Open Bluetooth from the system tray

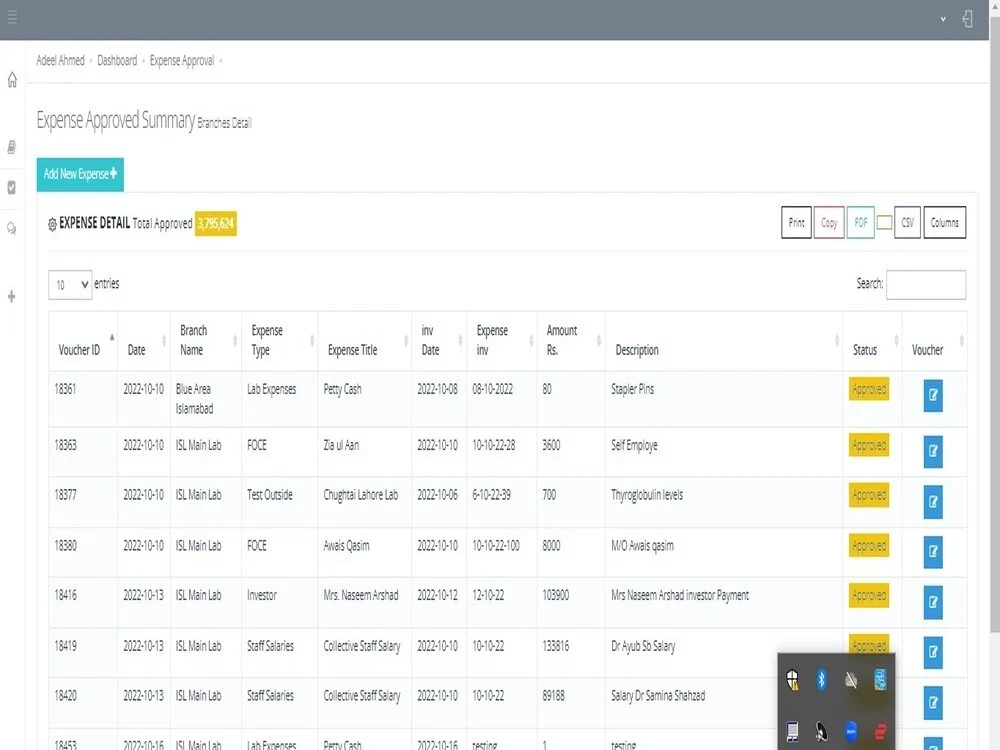pos(821,679)
